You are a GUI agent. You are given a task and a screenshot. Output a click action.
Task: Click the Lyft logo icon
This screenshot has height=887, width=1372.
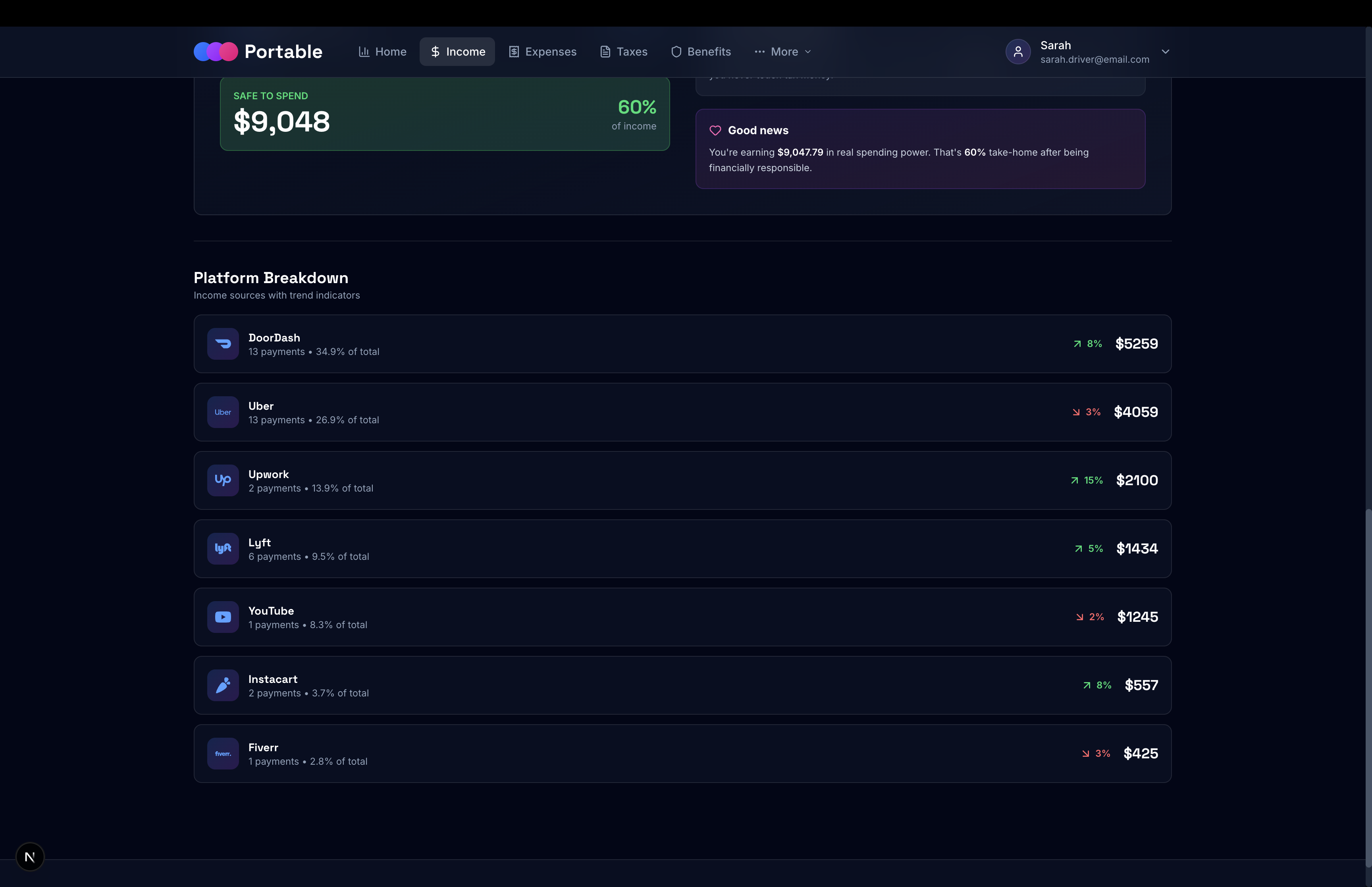(x=223, y=549)
